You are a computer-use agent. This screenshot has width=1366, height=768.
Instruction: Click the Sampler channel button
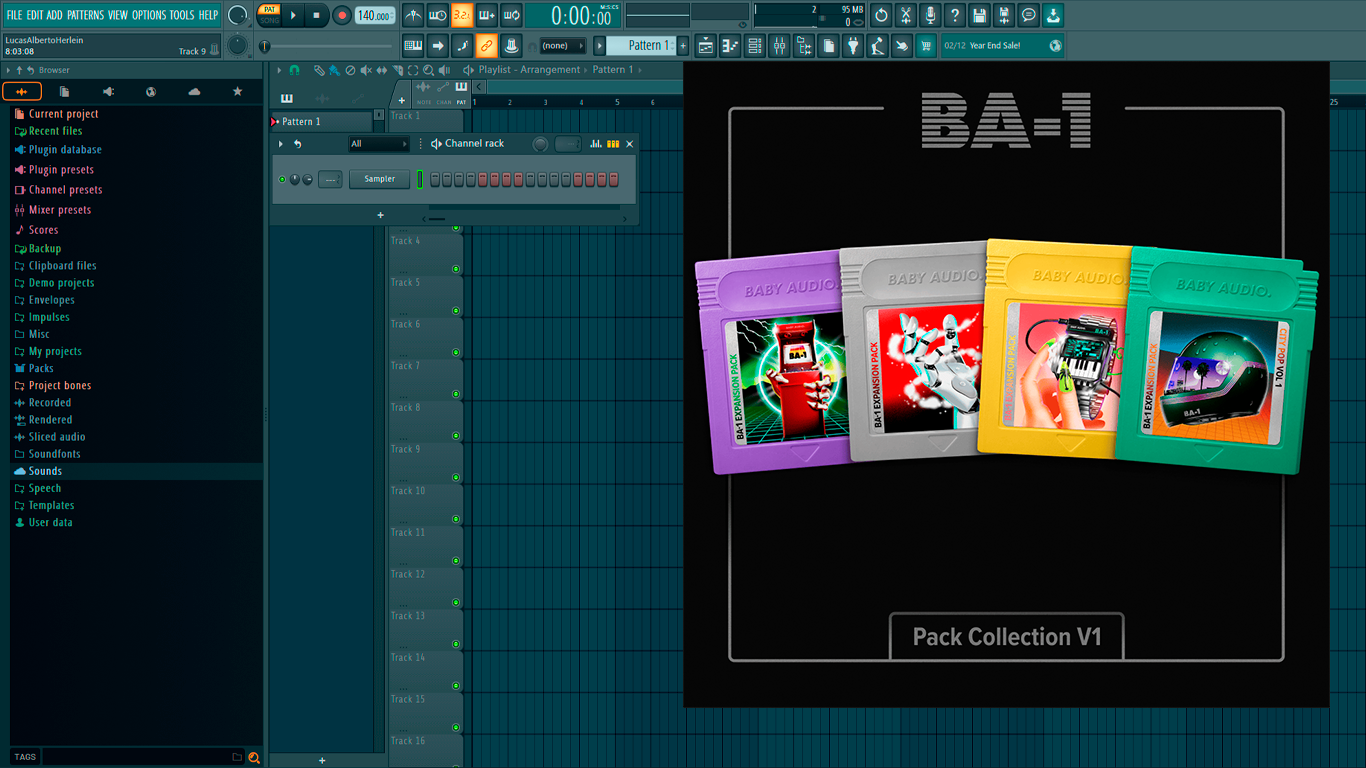[379, 179]
